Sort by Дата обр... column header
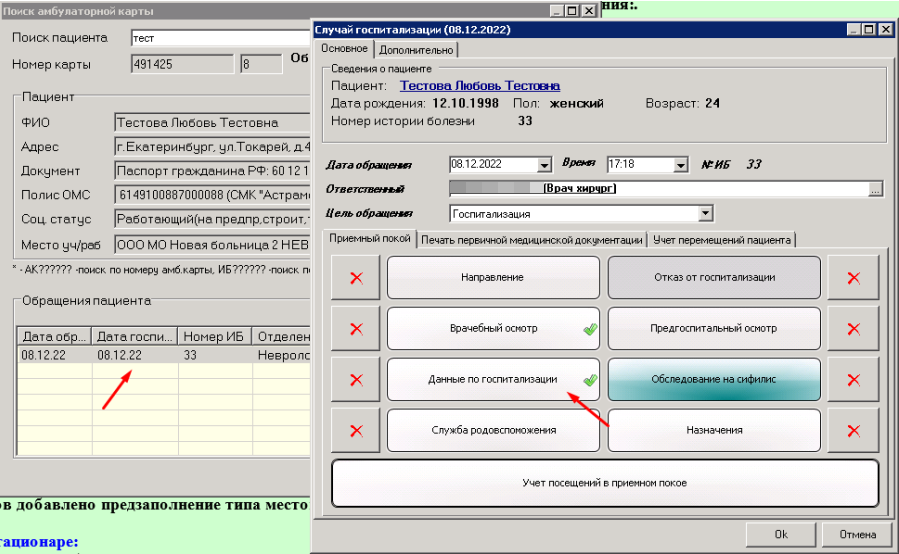The height and width of the screenshot is (554, 899). [54, 337]
